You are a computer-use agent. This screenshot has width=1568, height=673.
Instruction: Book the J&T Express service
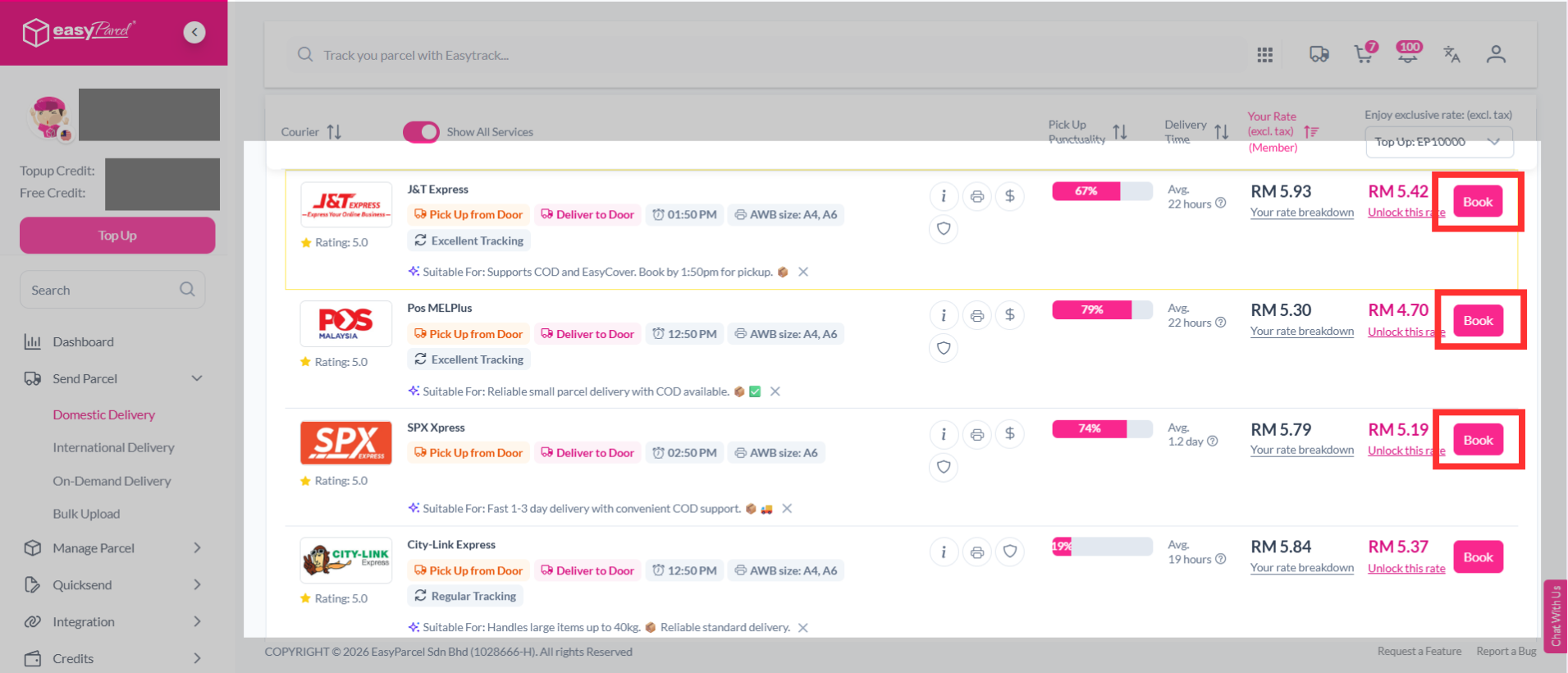pos(1478,202)
